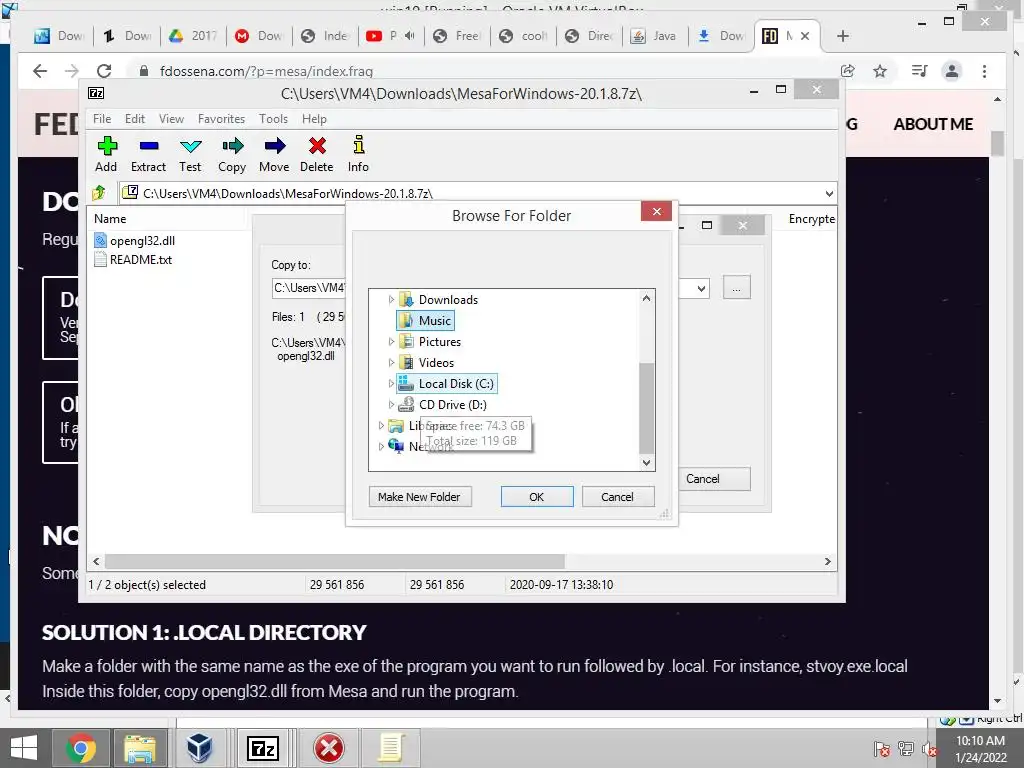Open VirtualBox from the taskbar
1024x768 pixels.
tap(199, 748)
